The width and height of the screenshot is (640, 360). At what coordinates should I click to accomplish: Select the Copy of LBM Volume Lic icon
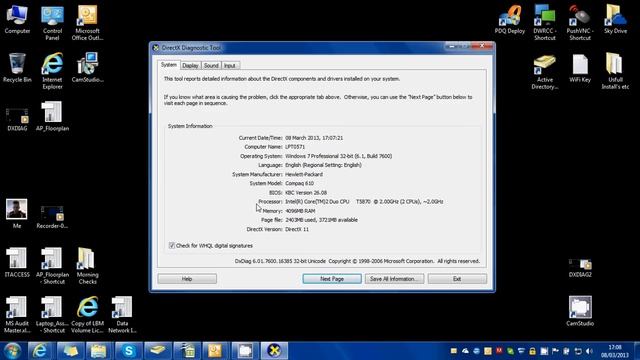87,315
